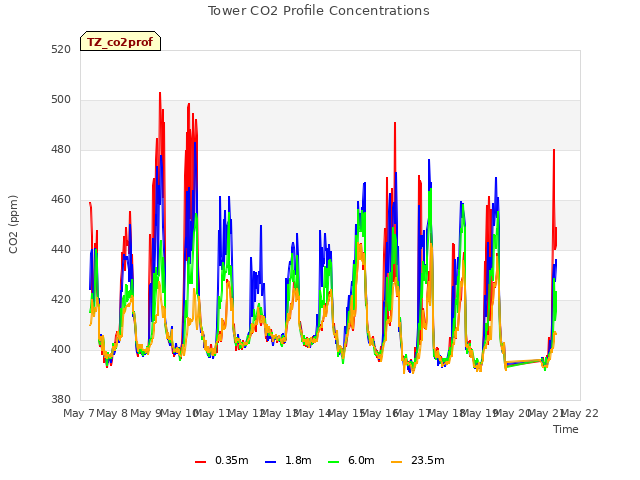Click the blue peak near May 17
This screenshot has height=480, width=640.
[429, 160]
